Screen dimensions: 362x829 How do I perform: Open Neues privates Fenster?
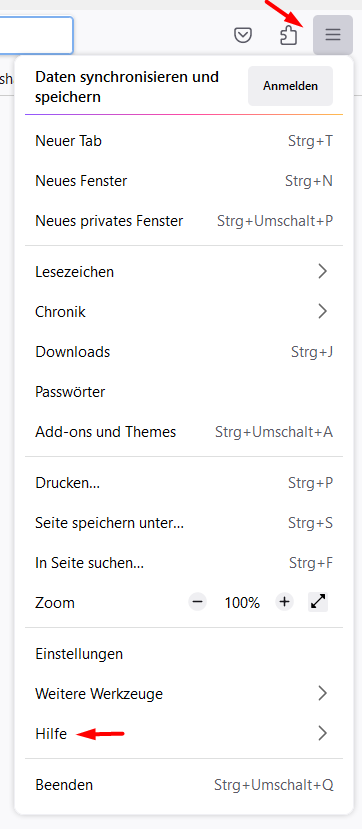click(x=184, y=220)
